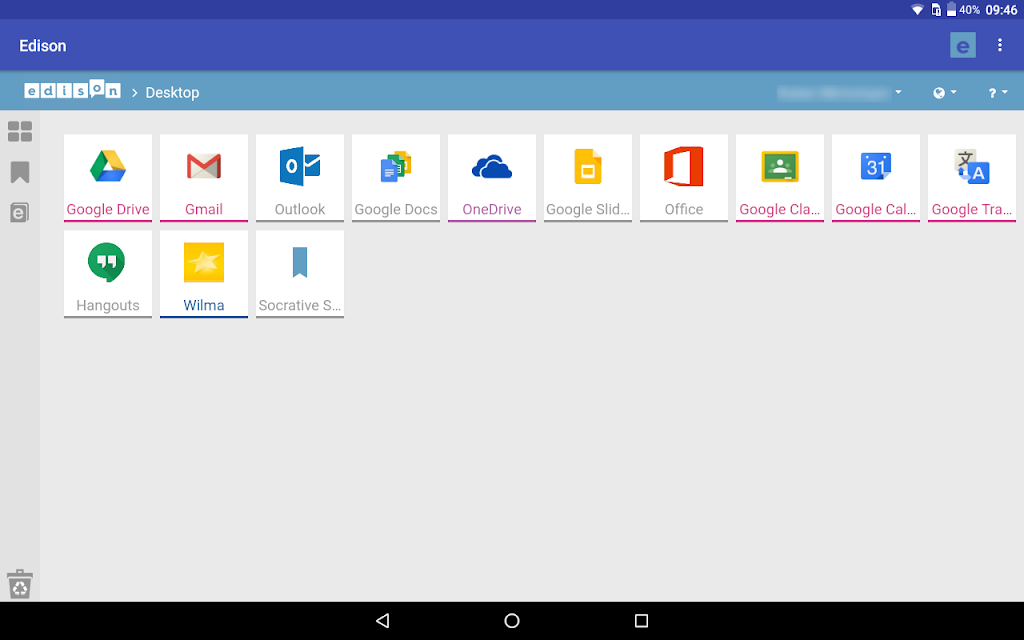Tap the Android recent apps button
This screenshot has height=640, width=1024.
641,620
